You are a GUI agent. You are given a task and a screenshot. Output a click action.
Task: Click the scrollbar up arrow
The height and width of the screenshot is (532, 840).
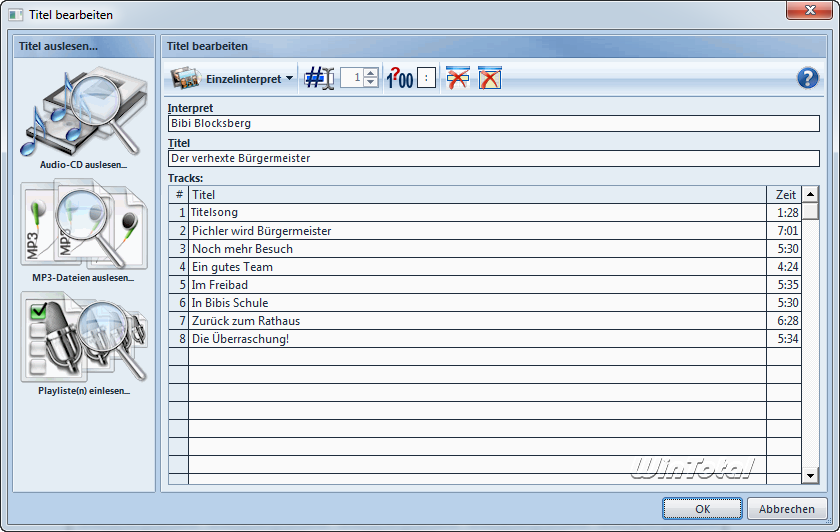pos(811,194)
